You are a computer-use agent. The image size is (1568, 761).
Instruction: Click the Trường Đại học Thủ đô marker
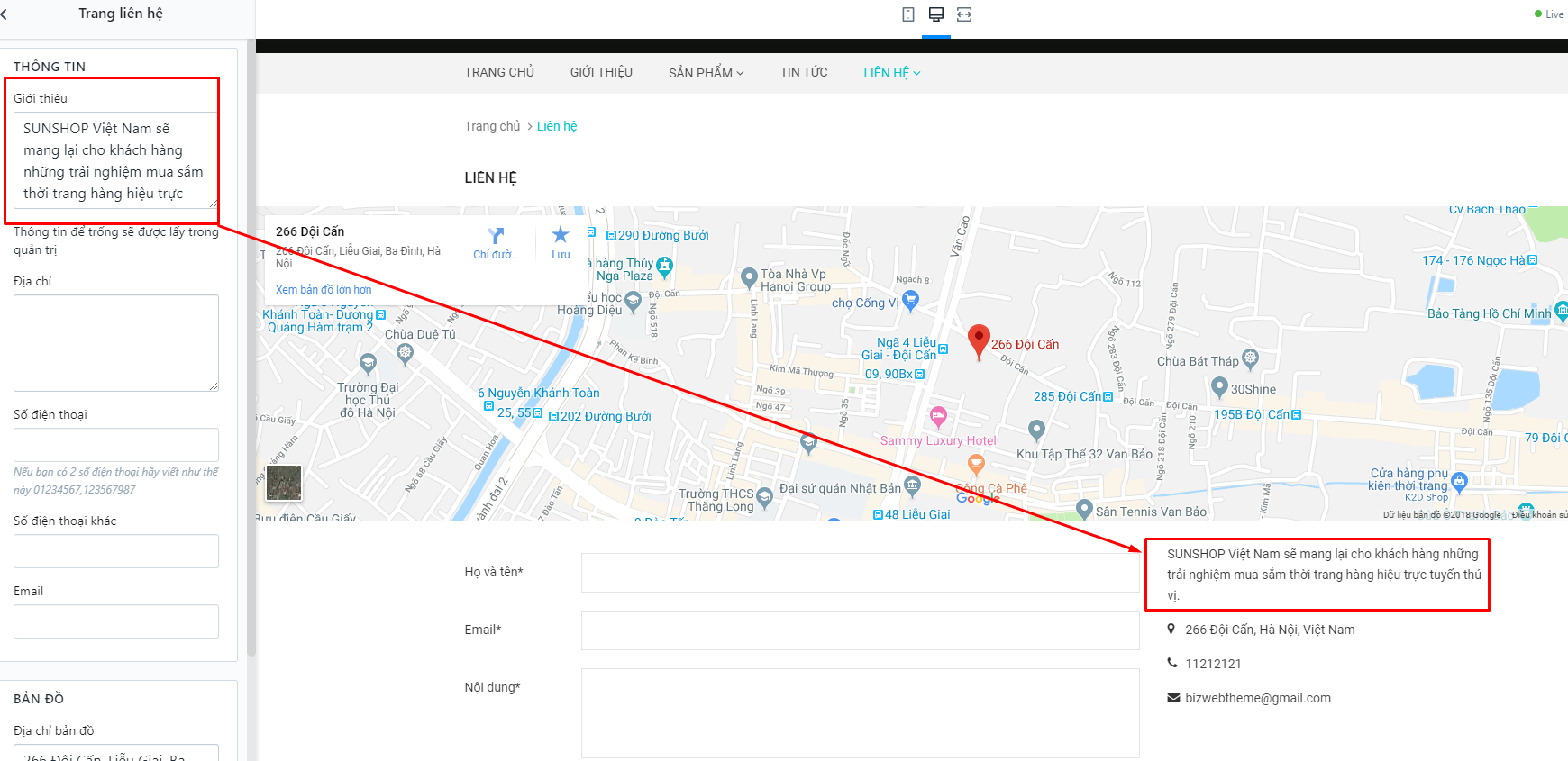click(x=368, y=364)
